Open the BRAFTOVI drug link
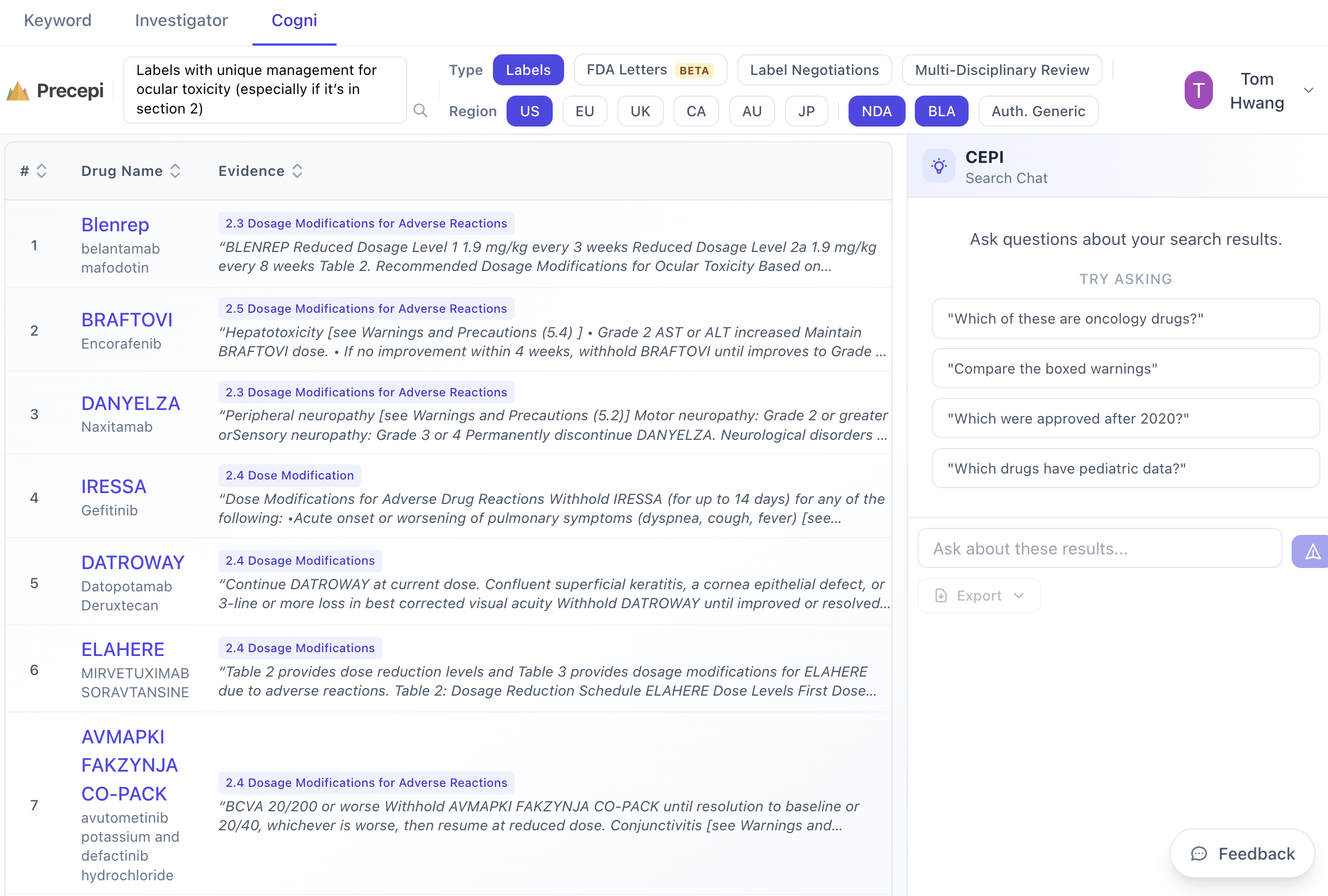The image size is (1328, 896). [x=127, y=319]
